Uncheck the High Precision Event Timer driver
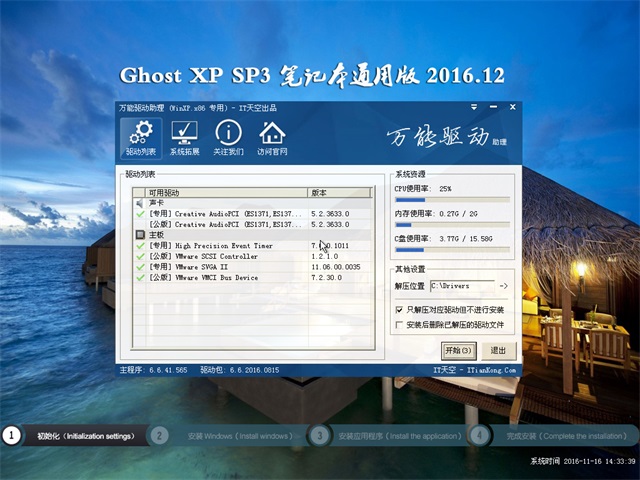Viewport: 640px width, 480px height. click(141, 245)
